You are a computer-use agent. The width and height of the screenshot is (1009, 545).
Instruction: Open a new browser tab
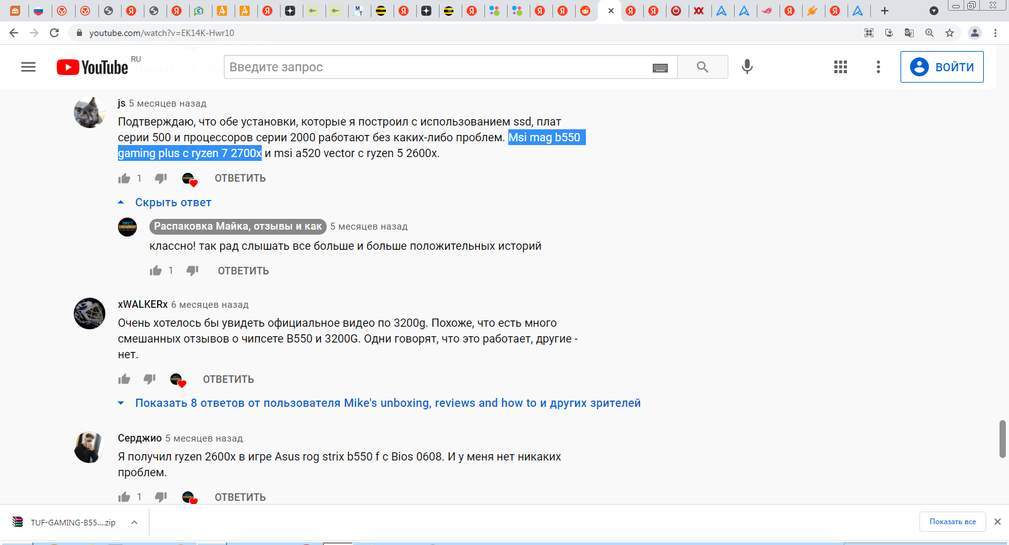[x=885, y=11]
